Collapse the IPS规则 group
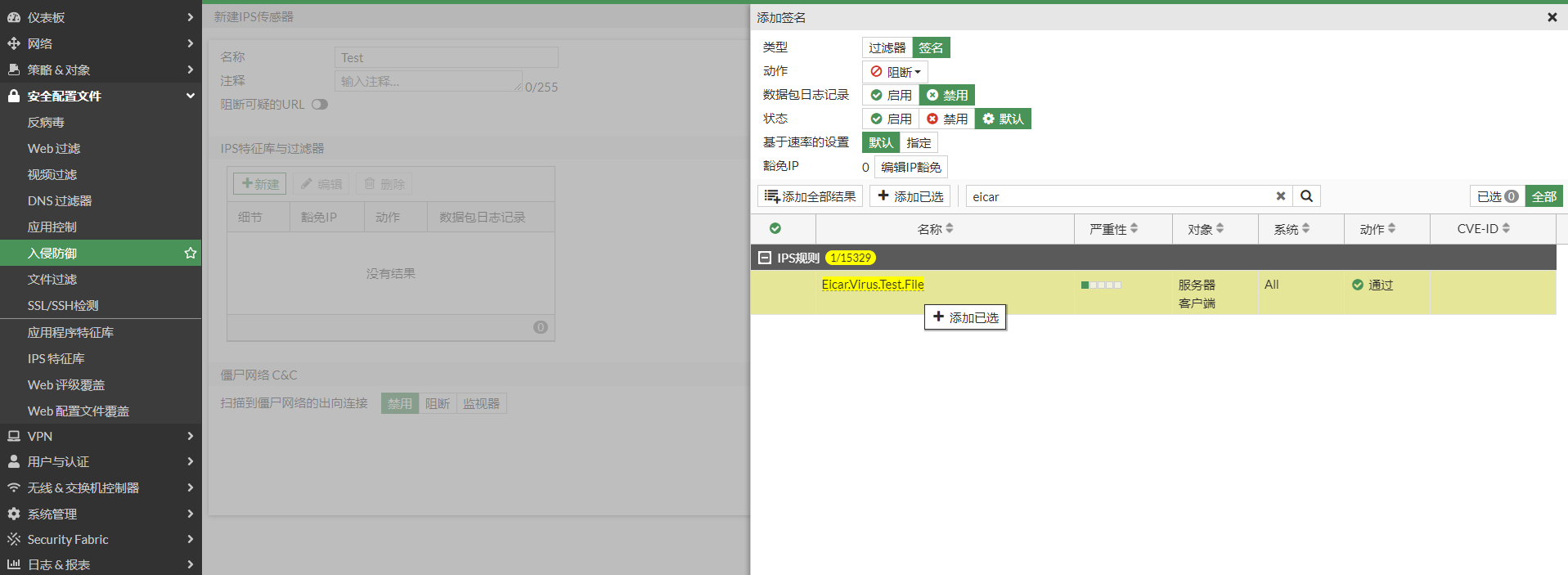This screenshot has height=575, width=1568. [x=765, y=258]
